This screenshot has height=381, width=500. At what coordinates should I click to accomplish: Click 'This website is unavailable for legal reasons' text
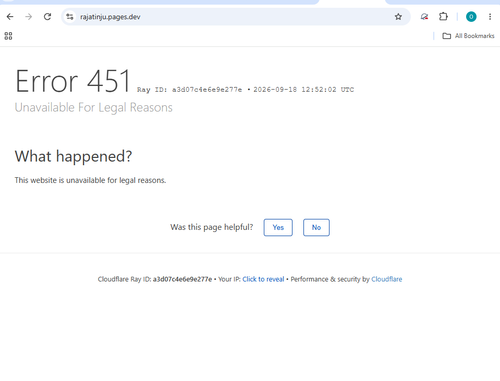coord(90,180)
